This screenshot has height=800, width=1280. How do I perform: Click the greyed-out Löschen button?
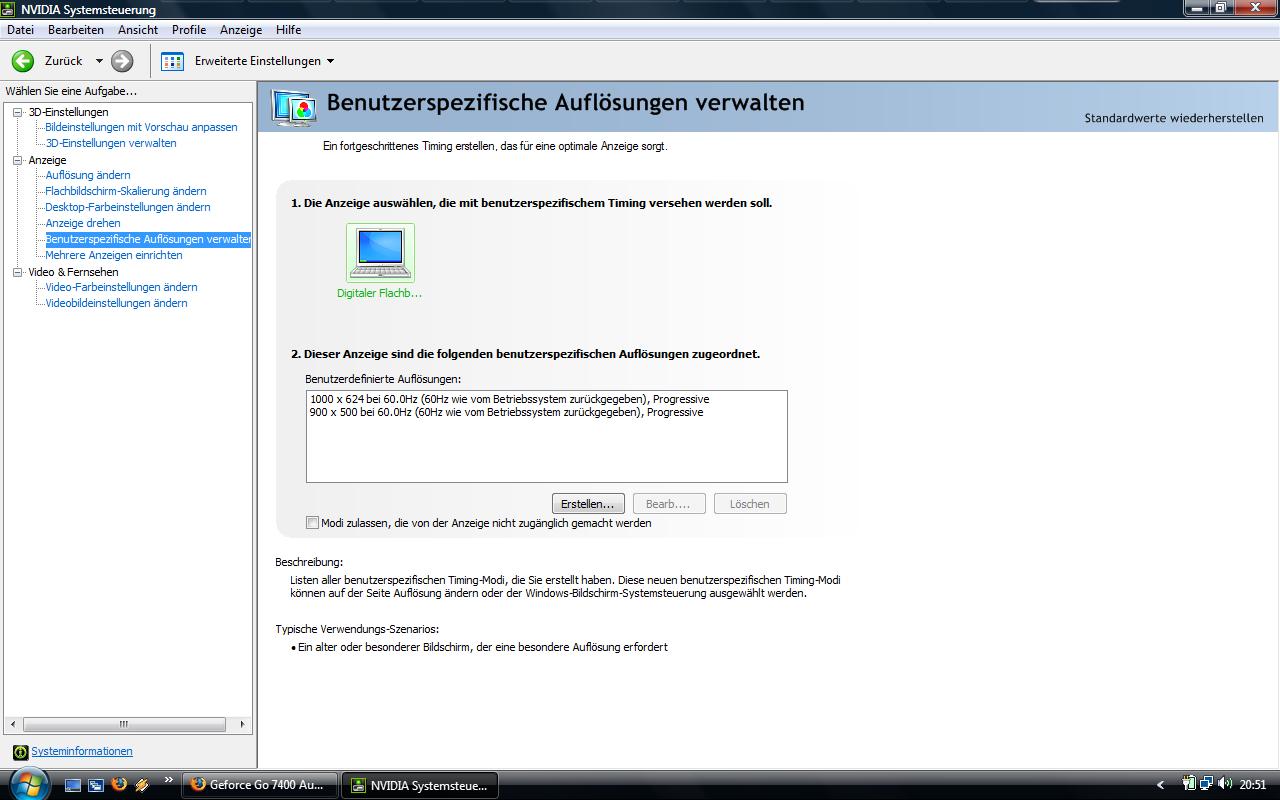tap(750, 504)
